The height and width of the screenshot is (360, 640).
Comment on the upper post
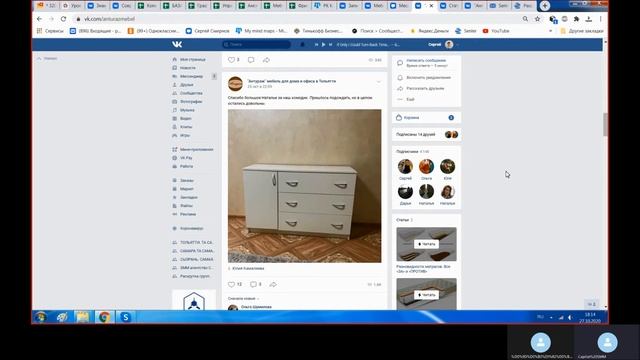pyautogui.click(x=251, y=60)
